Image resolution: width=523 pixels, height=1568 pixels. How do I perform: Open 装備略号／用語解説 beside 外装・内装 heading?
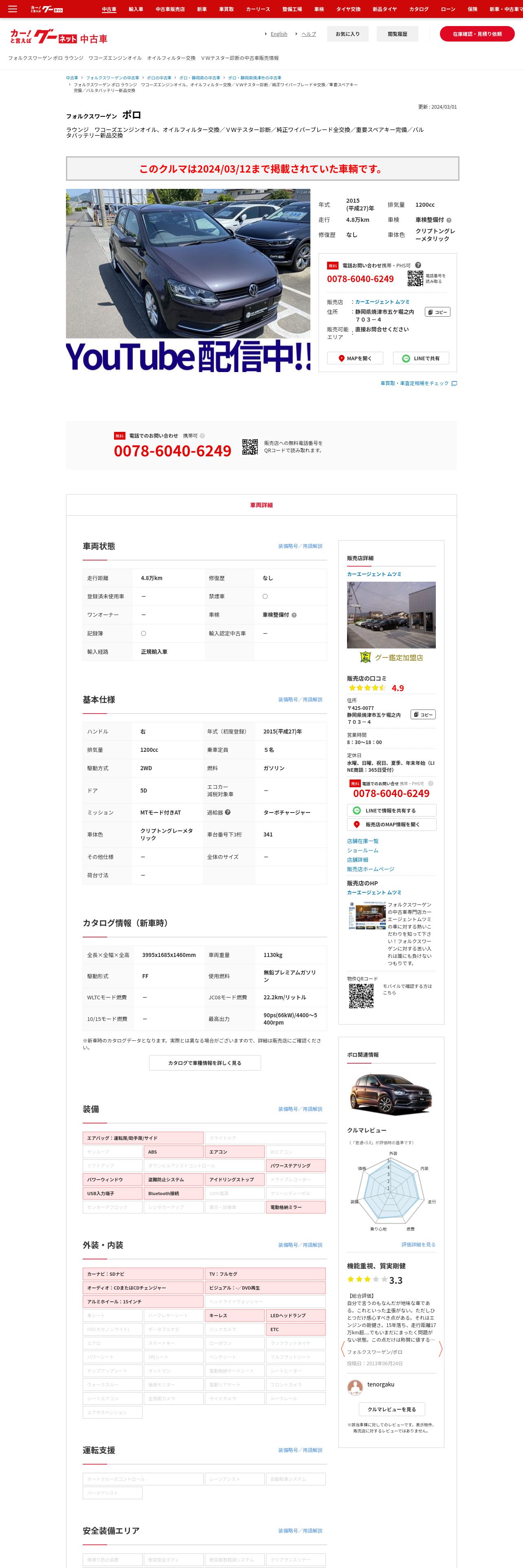coord(300,1245)
